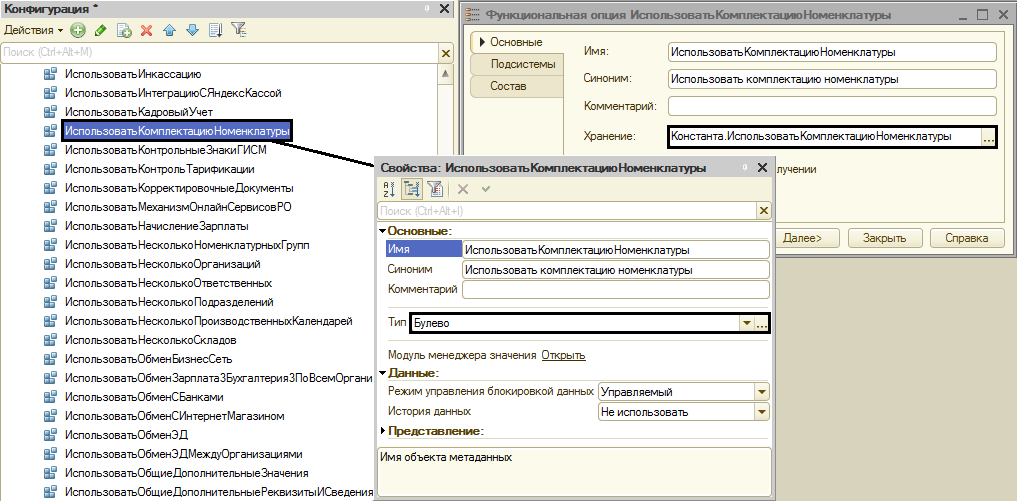Toggle the categorized properties view icon
The image size is (1017, 501).
pyautogui.click(x=411, y=189)
